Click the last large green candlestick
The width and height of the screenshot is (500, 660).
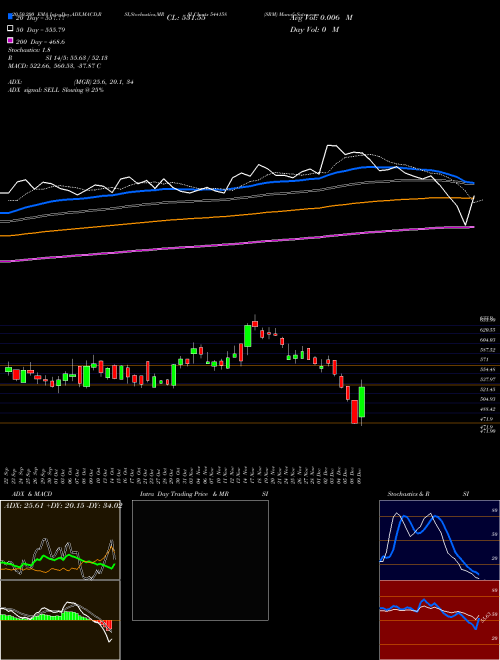(362, 402)
